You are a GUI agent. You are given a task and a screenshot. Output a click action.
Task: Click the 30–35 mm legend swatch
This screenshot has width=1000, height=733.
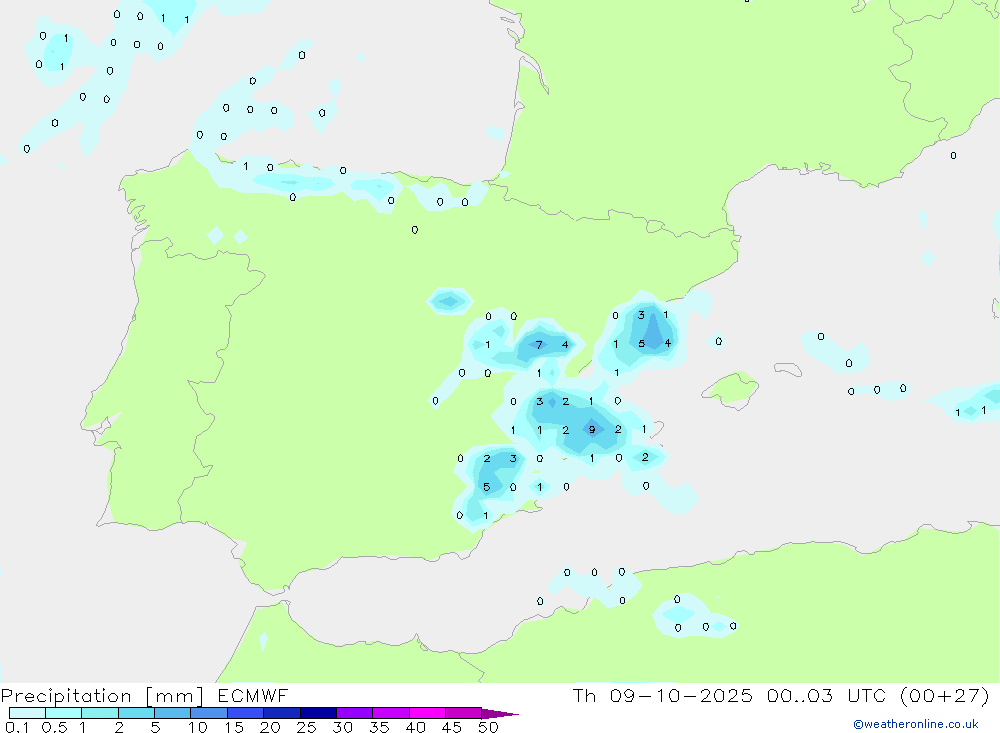pyautogui.click(x=355, y=713)
